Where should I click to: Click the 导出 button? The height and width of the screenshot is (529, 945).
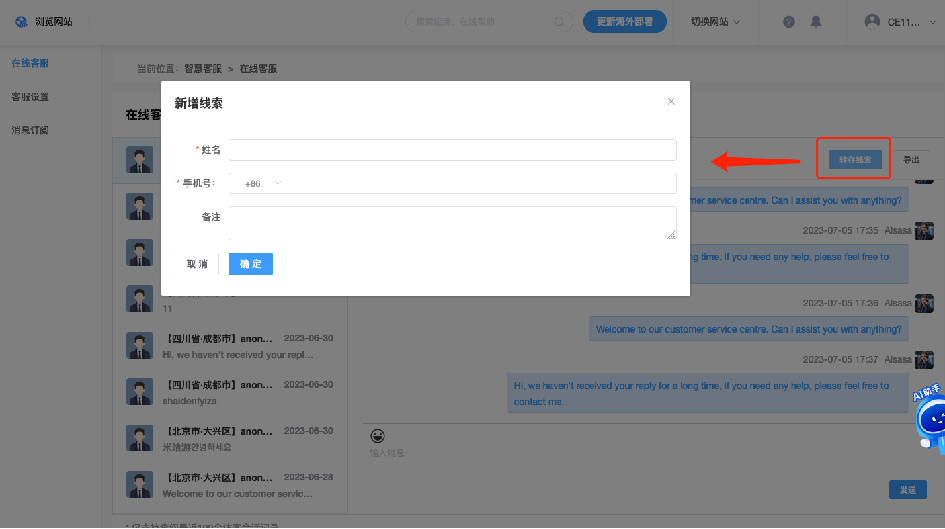click(x=911, y=160)
